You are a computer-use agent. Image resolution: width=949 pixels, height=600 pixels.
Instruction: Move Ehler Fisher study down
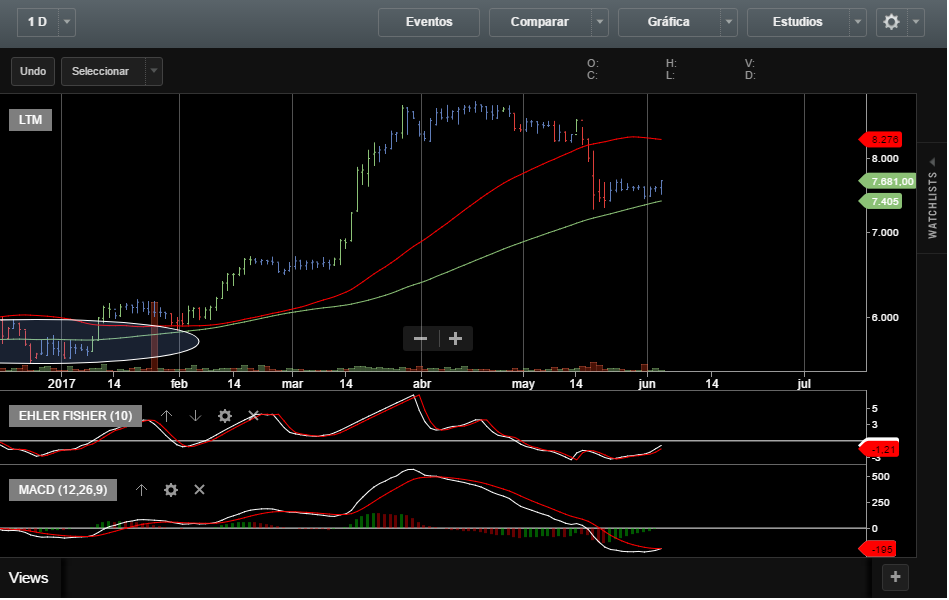coord(195,415)
